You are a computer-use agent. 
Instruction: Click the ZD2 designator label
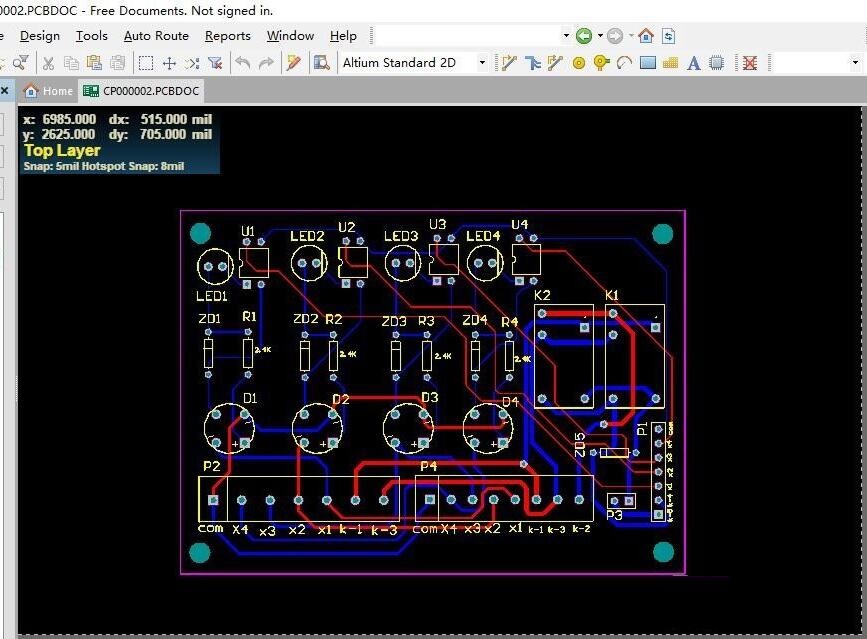[x=306, y=319]
